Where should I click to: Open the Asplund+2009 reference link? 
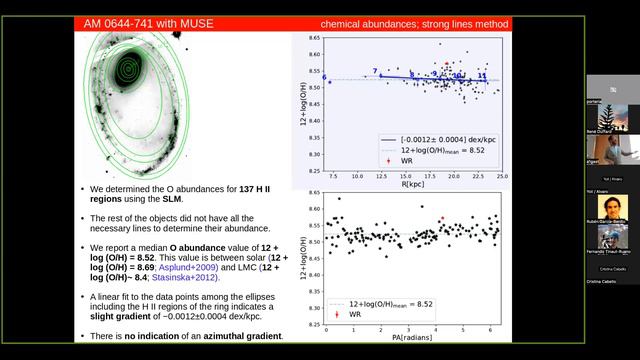tap(188, 267)
